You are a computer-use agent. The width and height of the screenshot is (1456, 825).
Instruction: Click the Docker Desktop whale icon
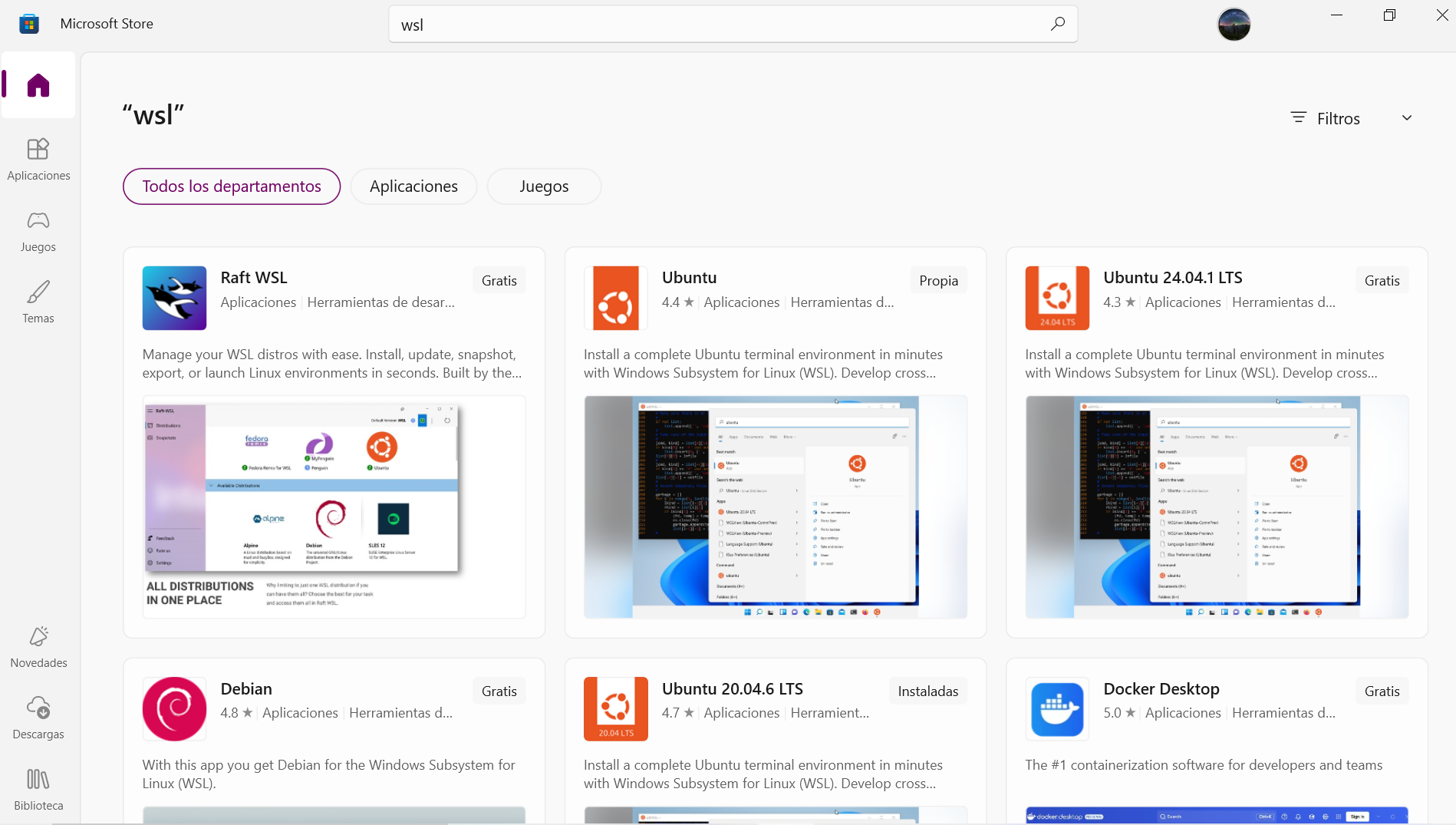1056,708
